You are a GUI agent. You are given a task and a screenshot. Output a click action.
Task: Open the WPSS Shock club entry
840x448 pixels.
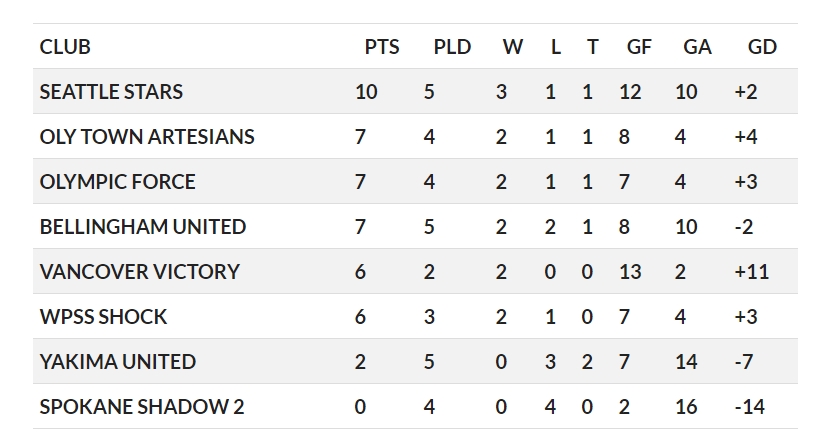[x=103, y=317]
